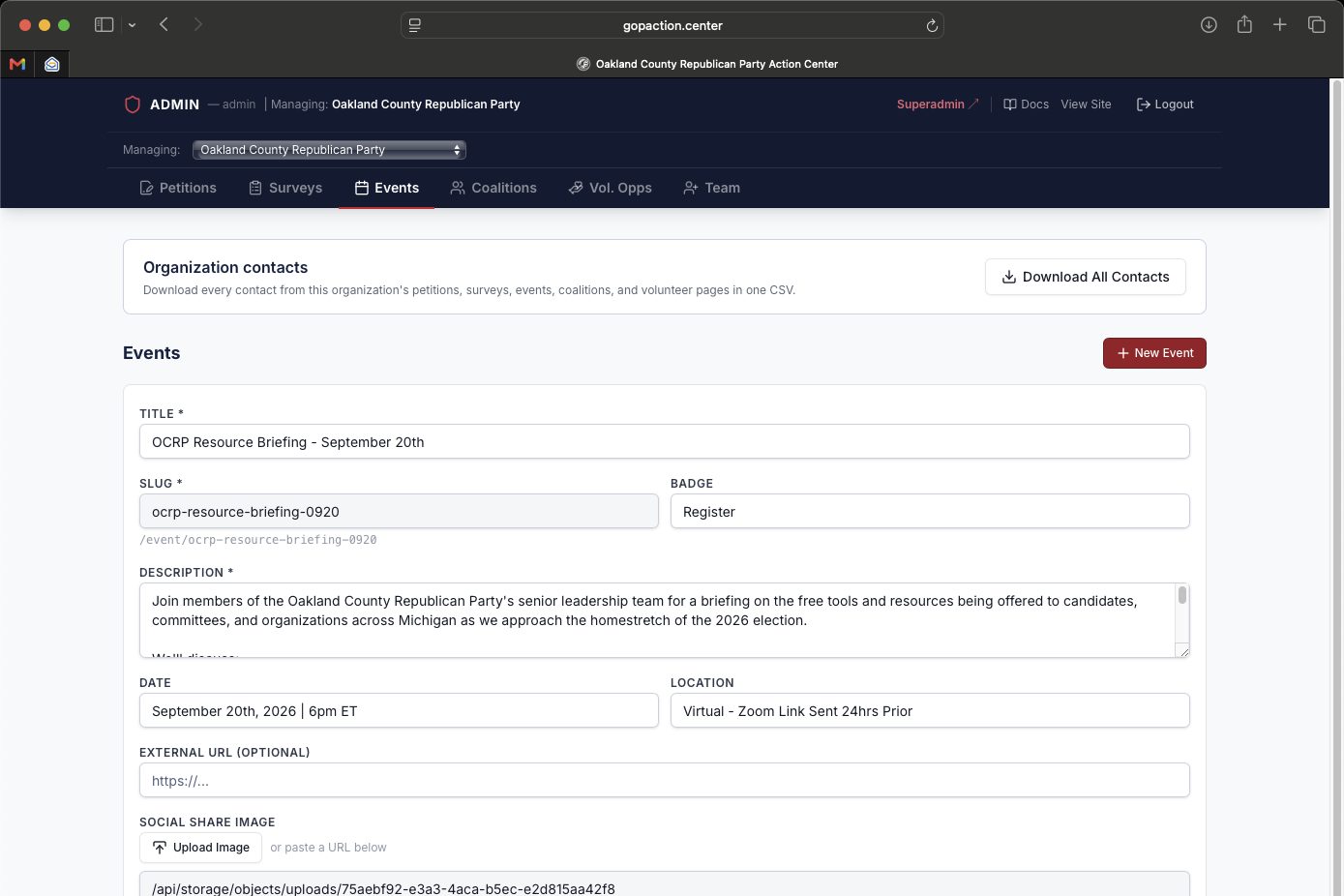Reload the page with the refresh icon
1344x896 pixels.
pos(932,26)
